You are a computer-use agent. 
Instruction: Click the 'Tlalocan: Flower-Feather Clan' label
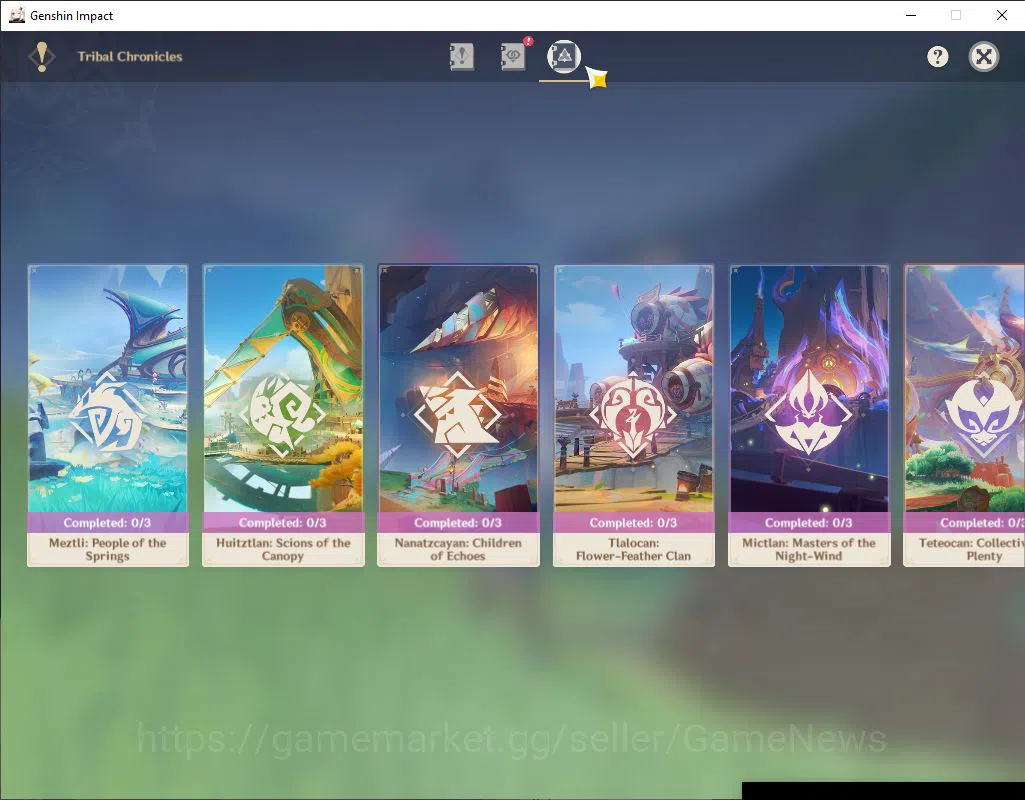pos(633,550)
